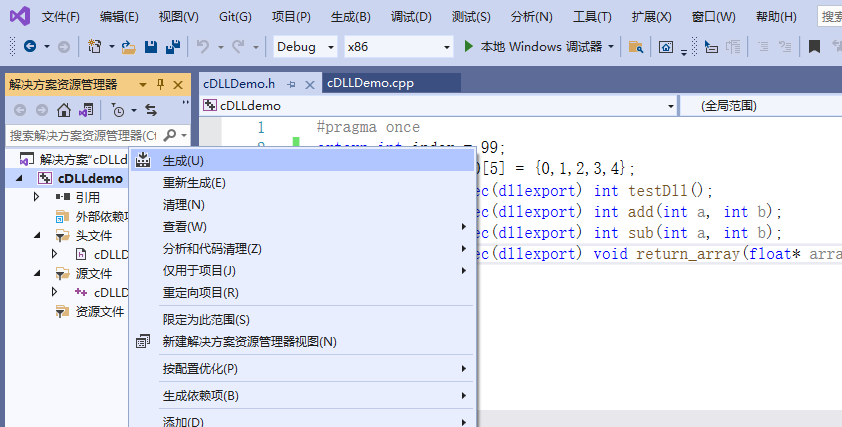The image size is (842, 427).
Task: Click the home icon in Solution Explorer
Action: point(64,110)
